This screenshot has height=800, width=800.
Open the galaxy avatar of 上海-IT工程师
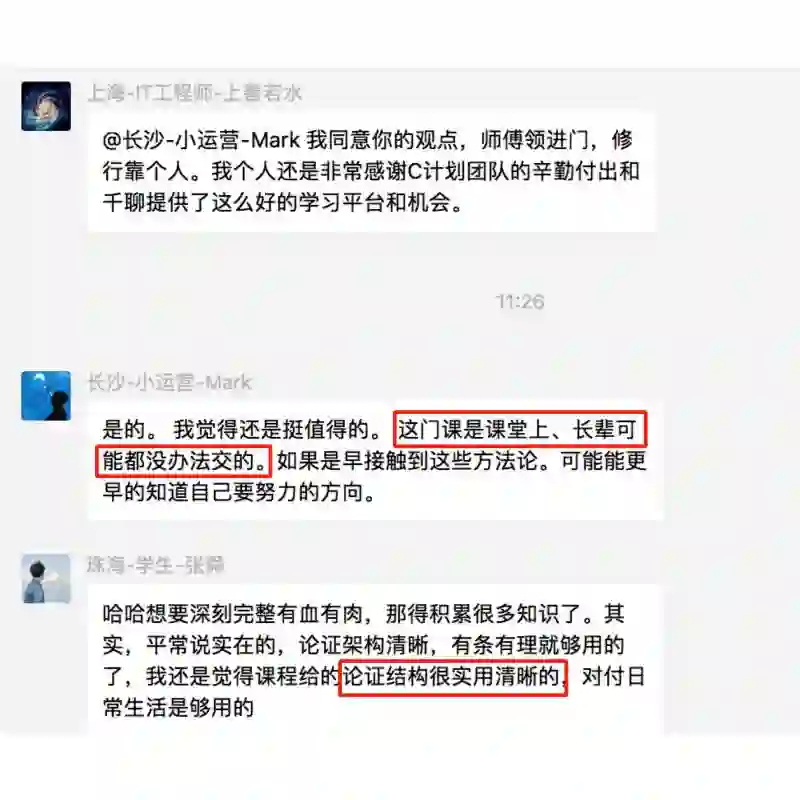[46, 106]
